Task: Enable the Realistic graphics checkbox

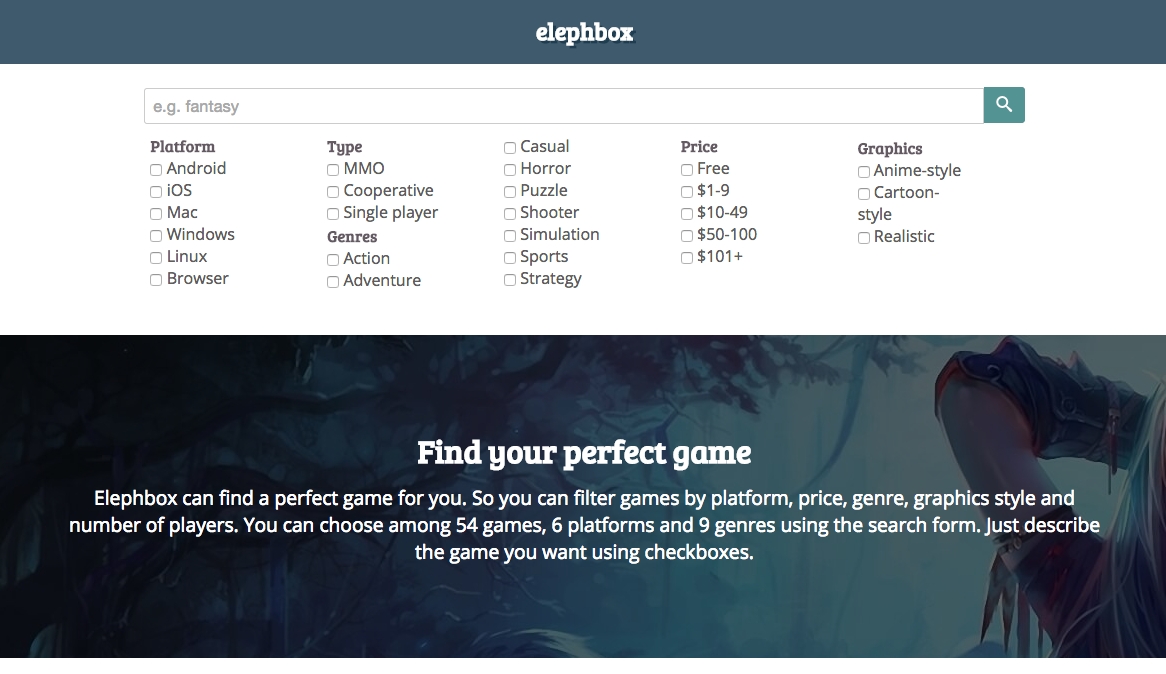Action: click(x=864, y=238)
